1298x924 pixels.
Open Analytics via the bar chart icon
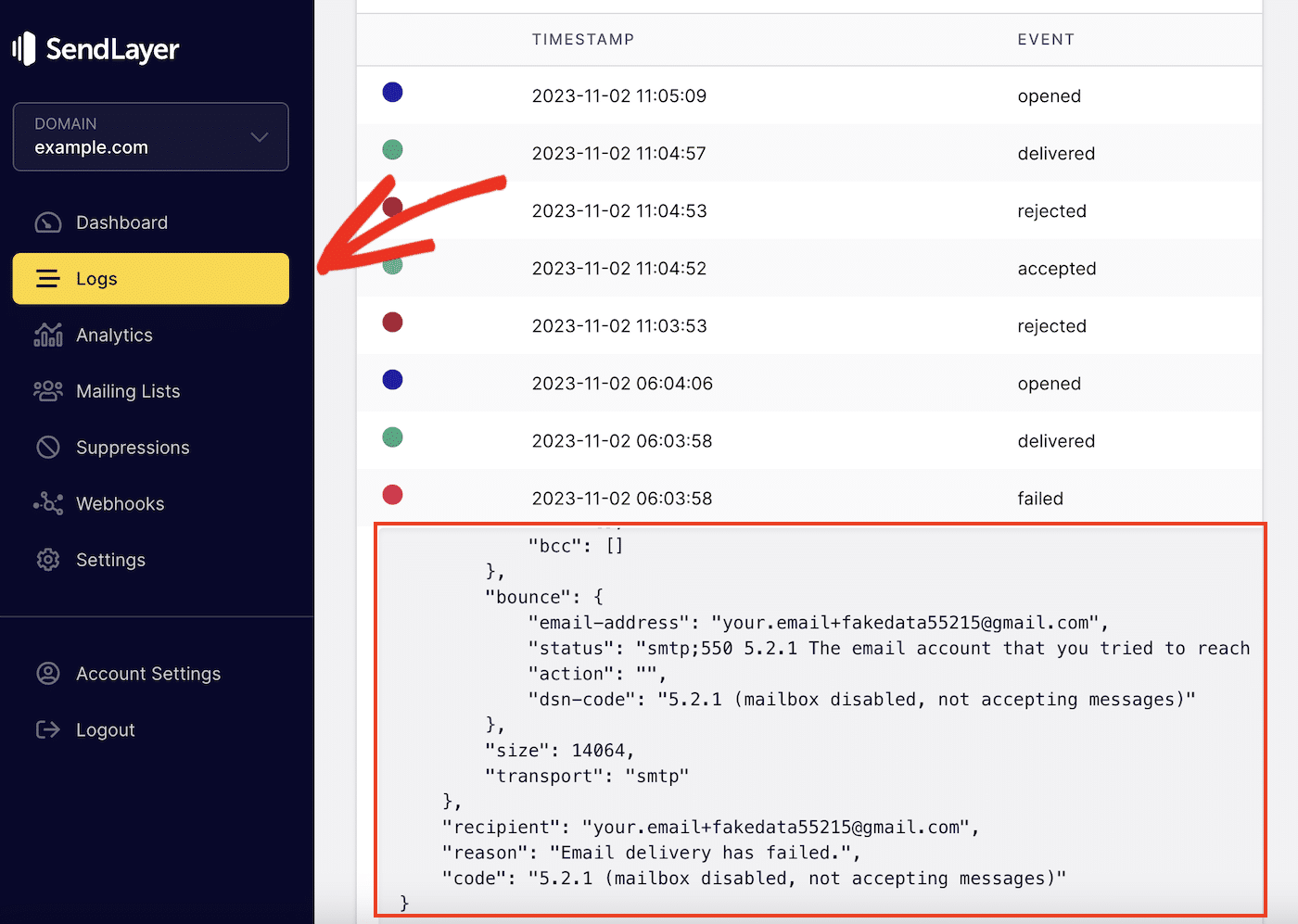coord(47,335)
